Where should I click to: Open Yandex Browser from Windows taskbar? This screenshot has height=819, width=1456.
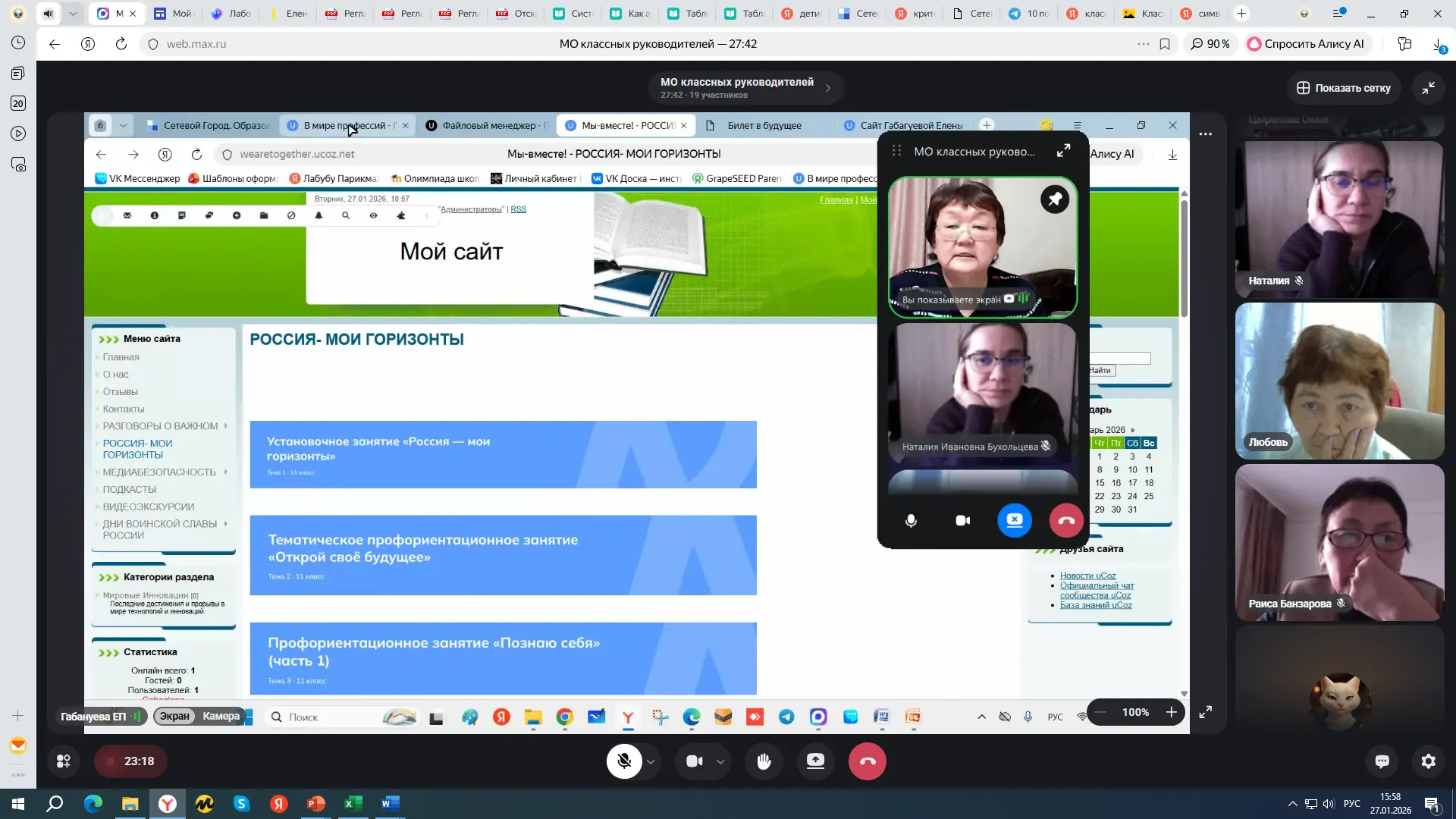tap(168, 804)
